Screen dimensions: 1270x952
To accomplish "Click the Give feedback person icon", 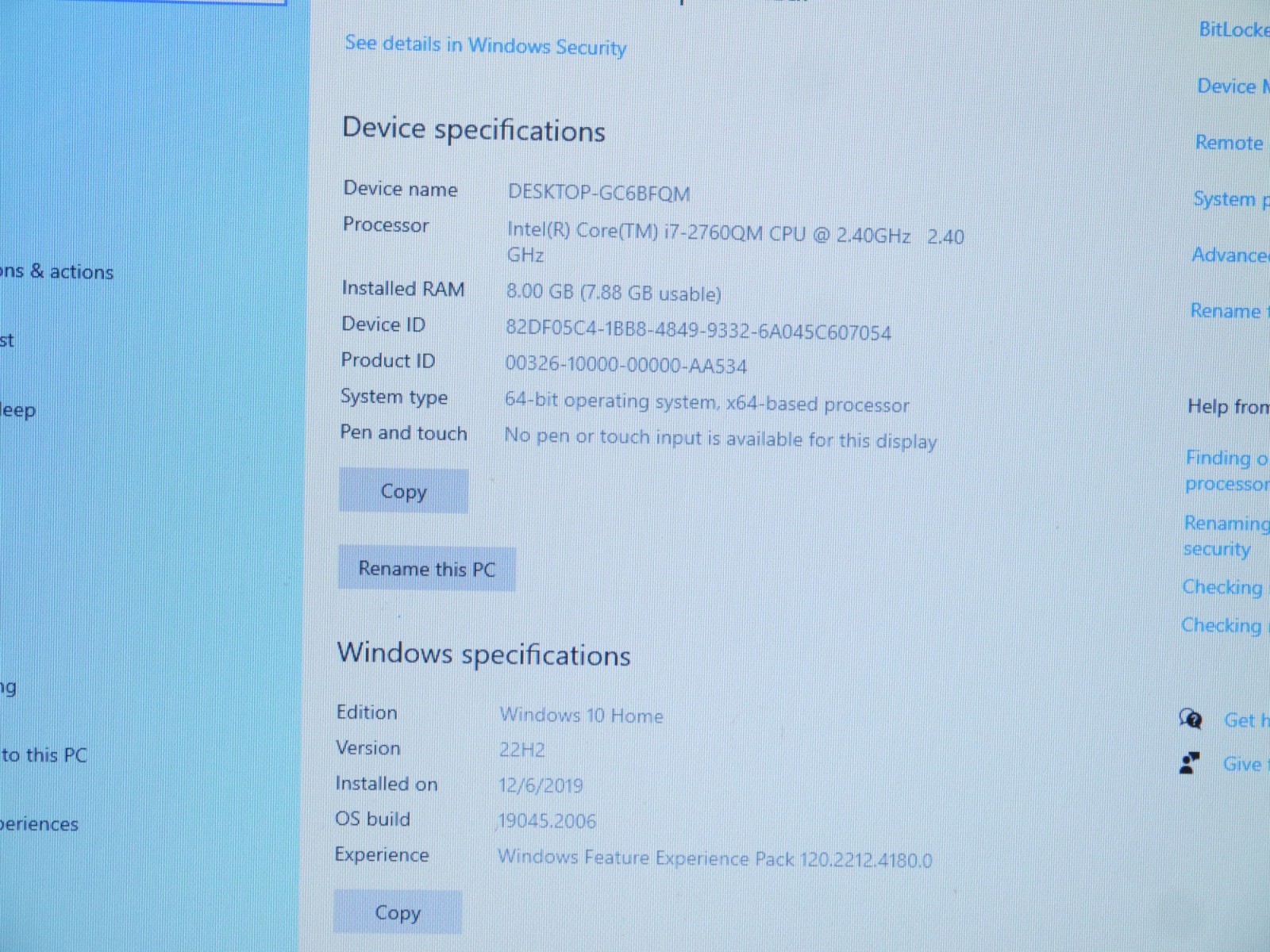I will 1189,763.
